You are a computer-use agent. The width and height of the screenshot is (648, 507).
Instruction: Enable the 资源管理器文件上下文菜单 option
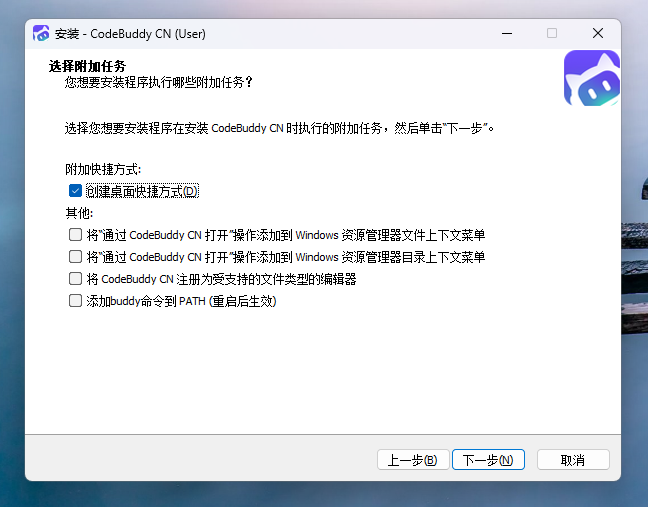[x=75, y=235]
